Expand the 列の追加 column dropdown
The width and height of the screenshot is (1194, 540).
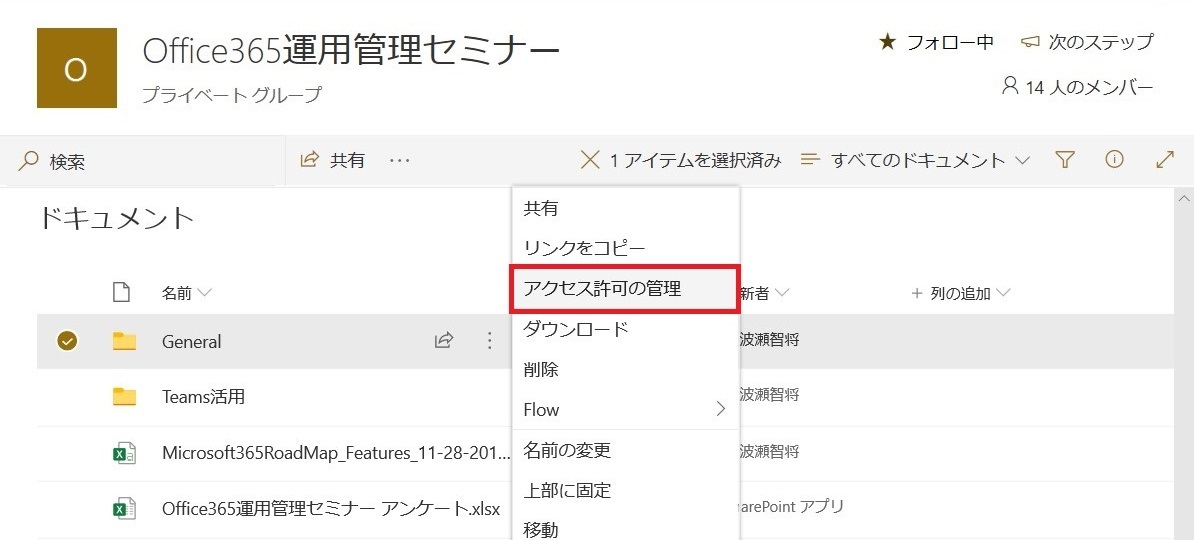click(1002, 293)
